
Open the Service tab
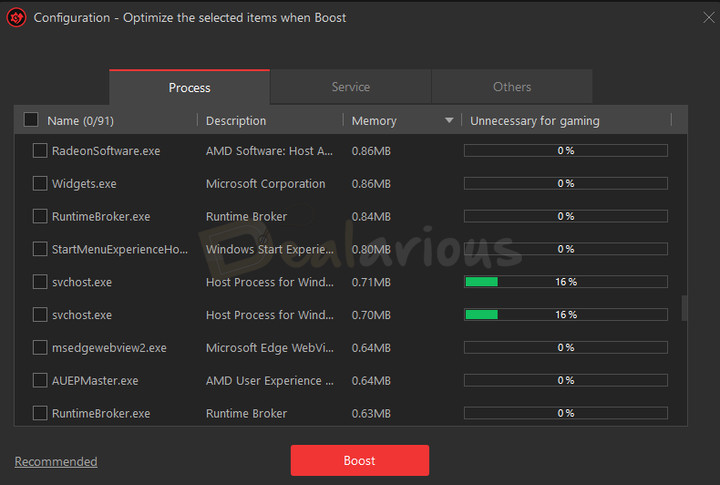pos(350,87)
